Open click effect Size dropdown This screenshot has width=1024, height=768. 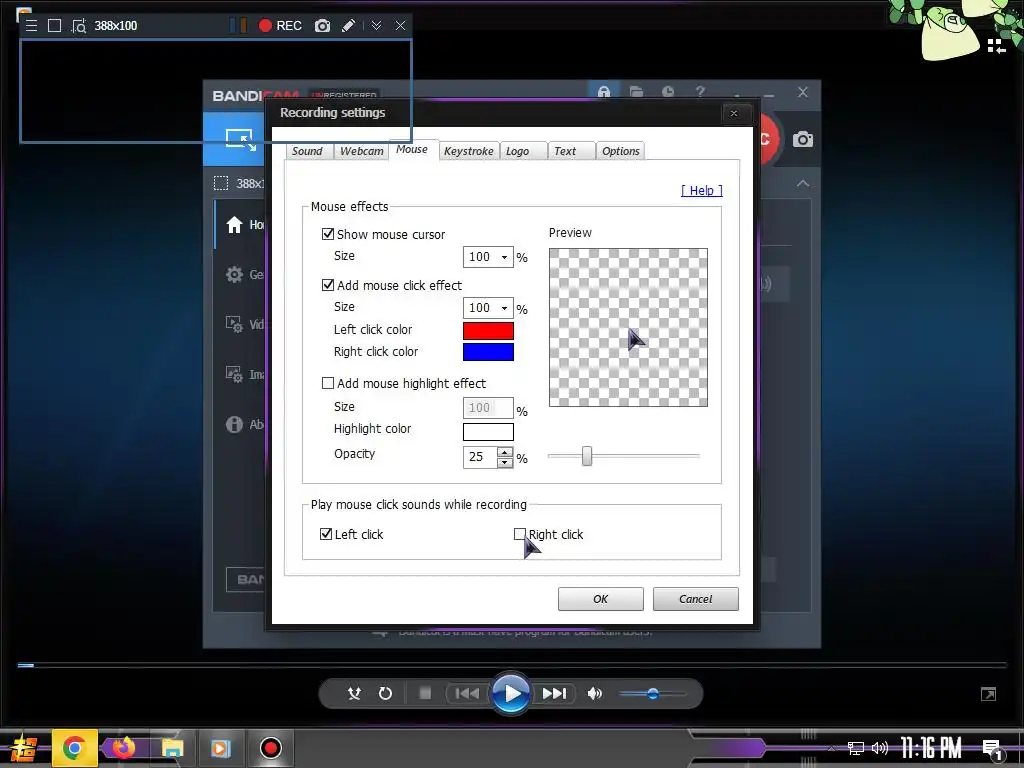click(x=488, y=308)
